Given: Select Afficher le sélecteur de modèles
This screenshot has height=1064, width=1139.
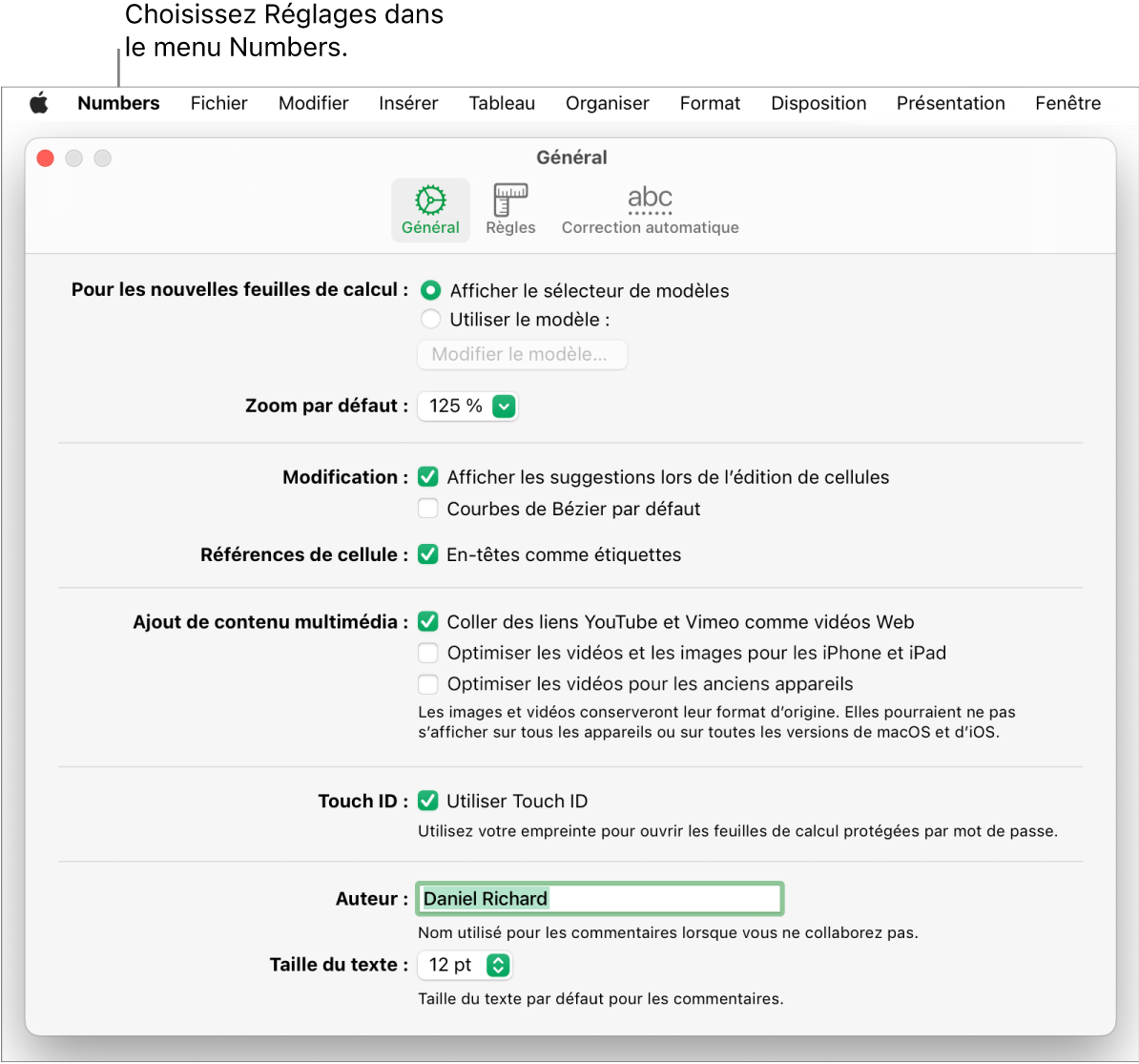Looking at the screenshot, I should point(431,291).
